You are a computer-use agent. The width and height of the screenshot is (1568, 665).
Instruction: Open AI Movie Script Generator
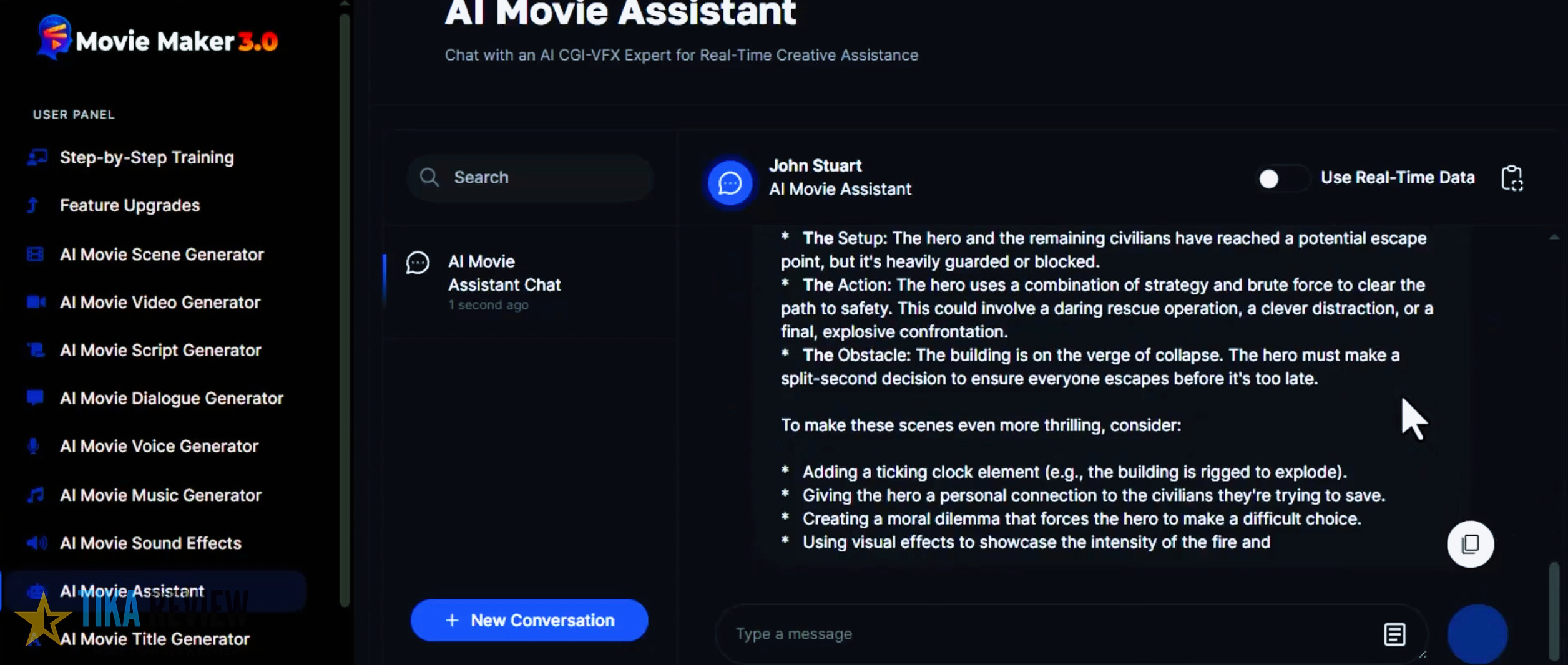coord(160,351)
